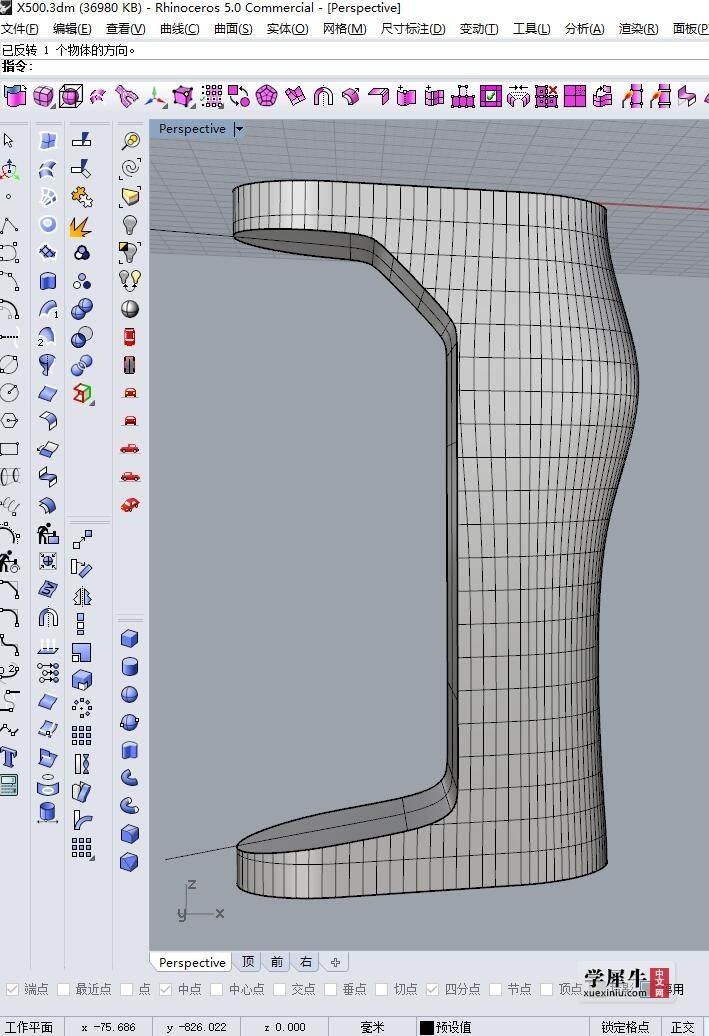This screenshot has width=709, height=1036.
Task: Create a solid sphere primitive
Action: [130, 694]
